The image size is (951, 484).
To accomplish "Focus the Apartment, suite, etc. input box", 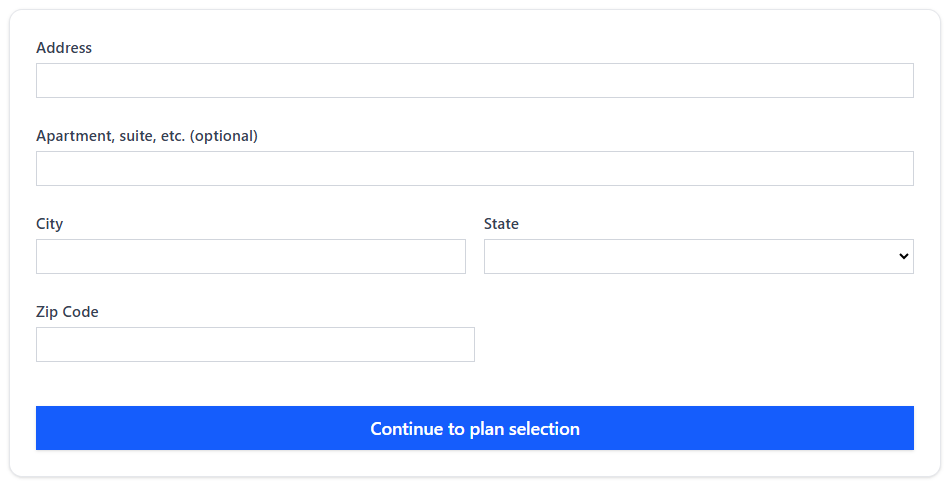I will 474,169.
